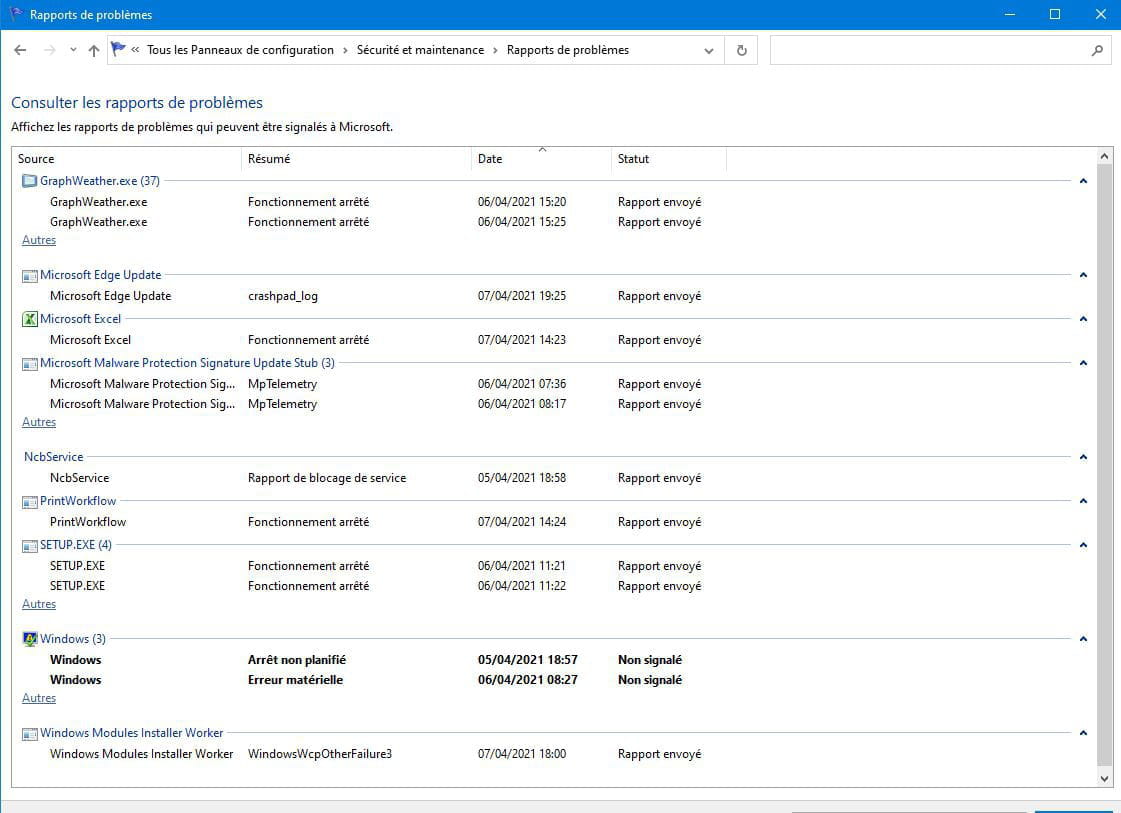Focus the search input field
The width and height of the screenshot is (1121, 813).
tap(929, 51)
